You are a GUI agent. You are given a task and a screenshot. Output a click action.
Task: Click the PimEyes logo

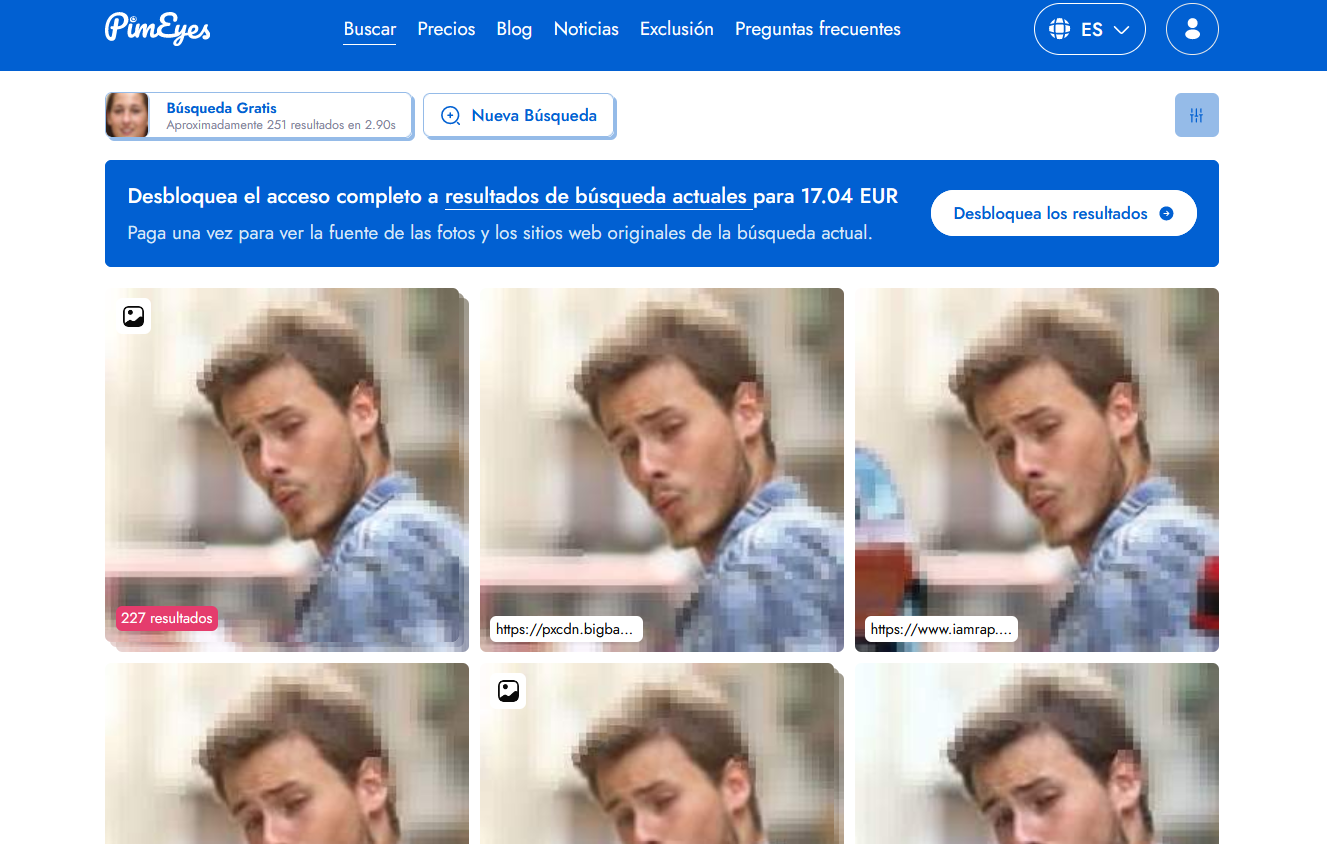[157, 28]
